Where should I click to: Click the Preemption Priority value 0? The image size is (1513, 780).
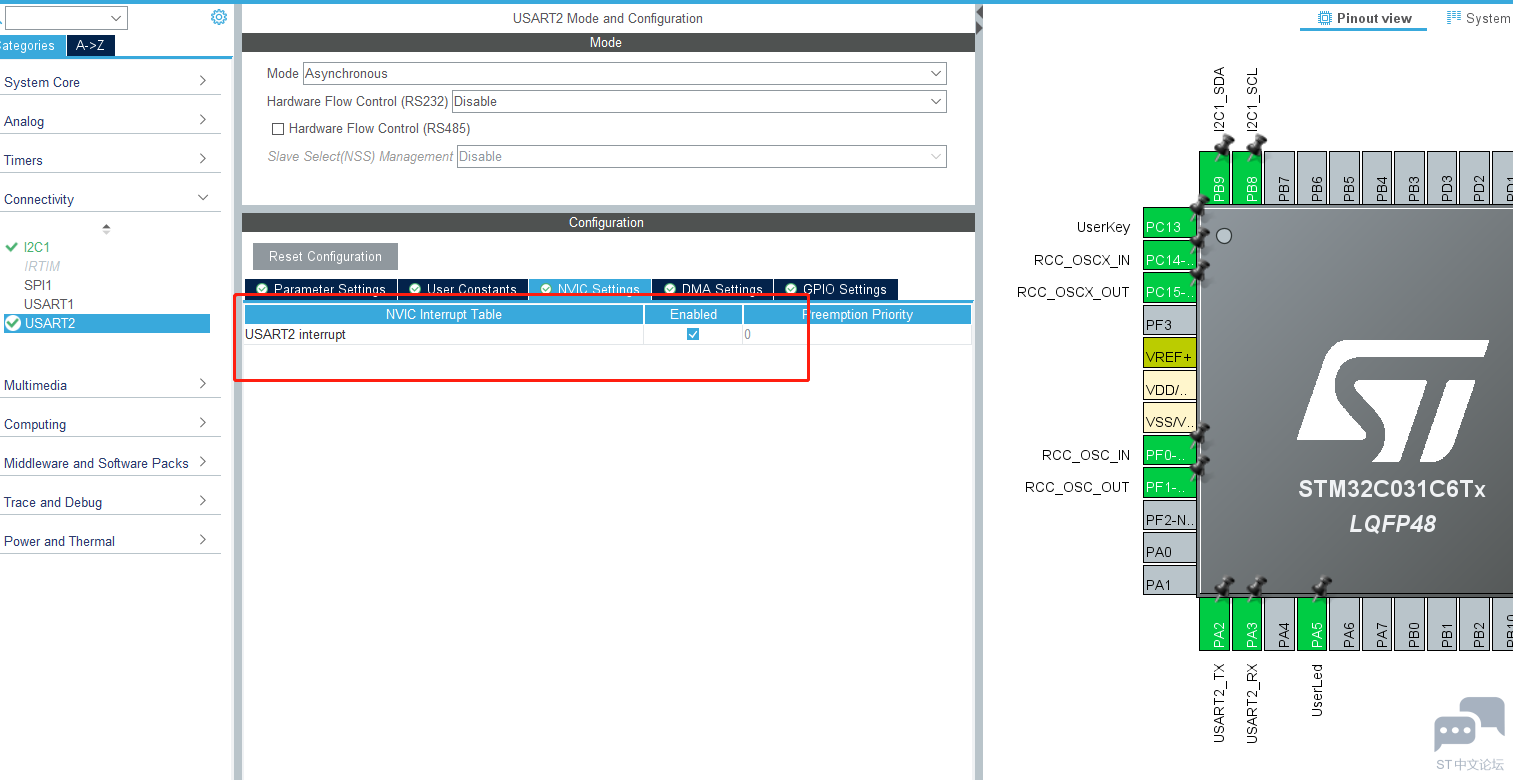[x=857, y=334]
